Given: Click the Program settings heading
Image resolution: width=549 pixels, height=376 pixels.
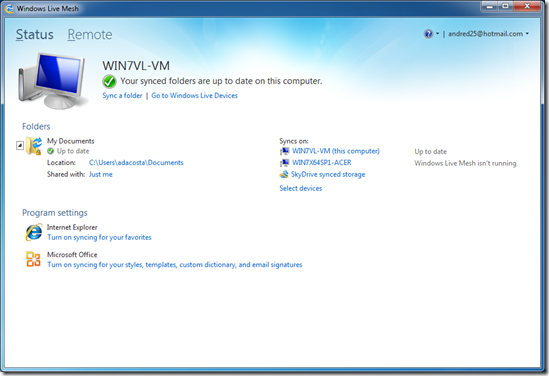Looking at the screenshot, I should pos(55,213).
